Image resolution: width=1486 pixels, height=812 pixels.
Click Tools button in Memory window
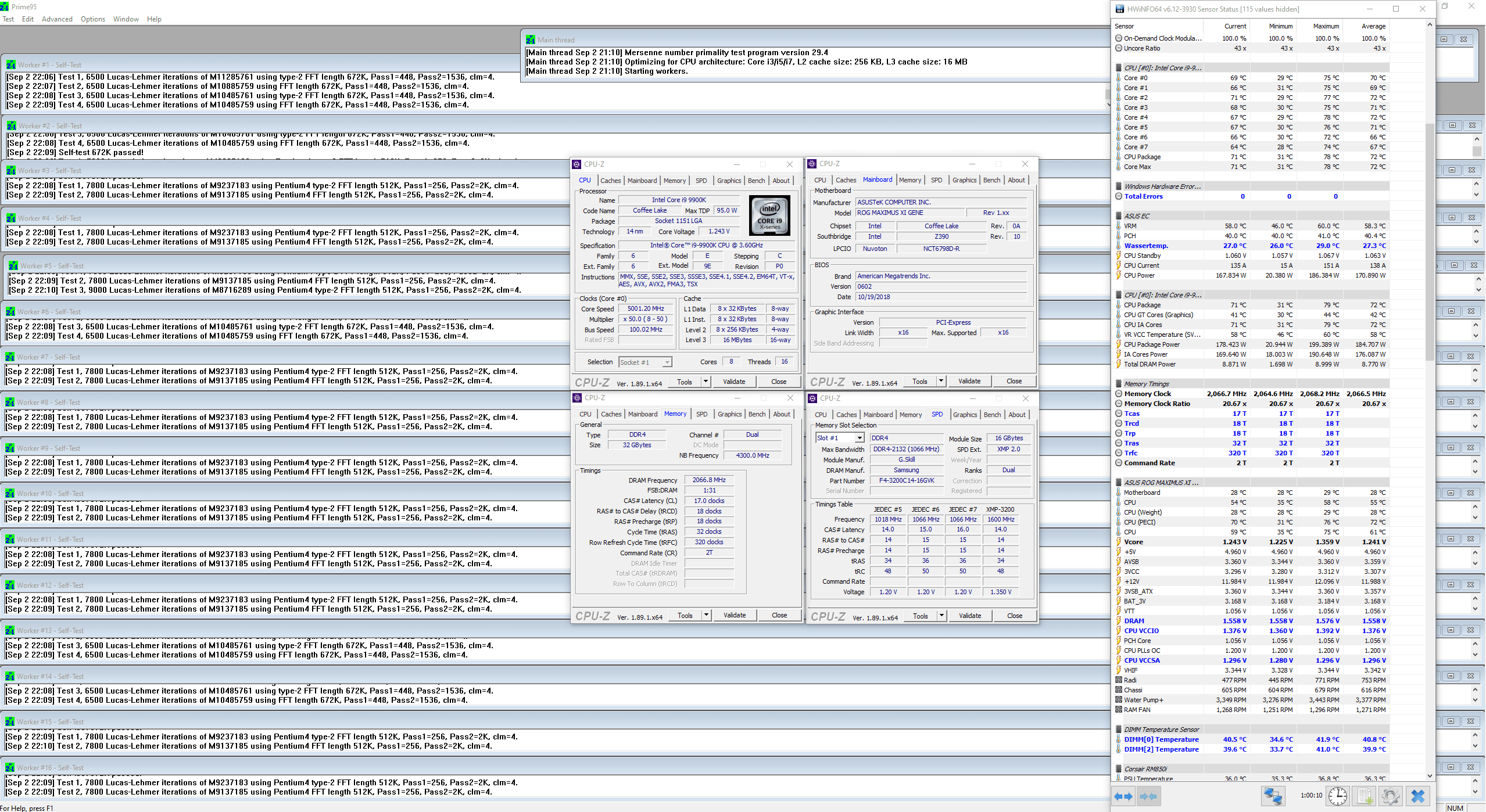tap(685, 615)
